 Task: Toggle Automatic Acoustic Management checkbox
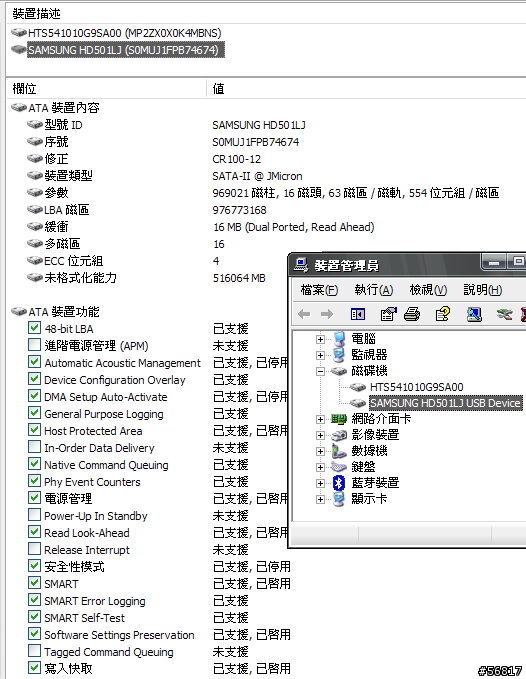tap(34, 362)
